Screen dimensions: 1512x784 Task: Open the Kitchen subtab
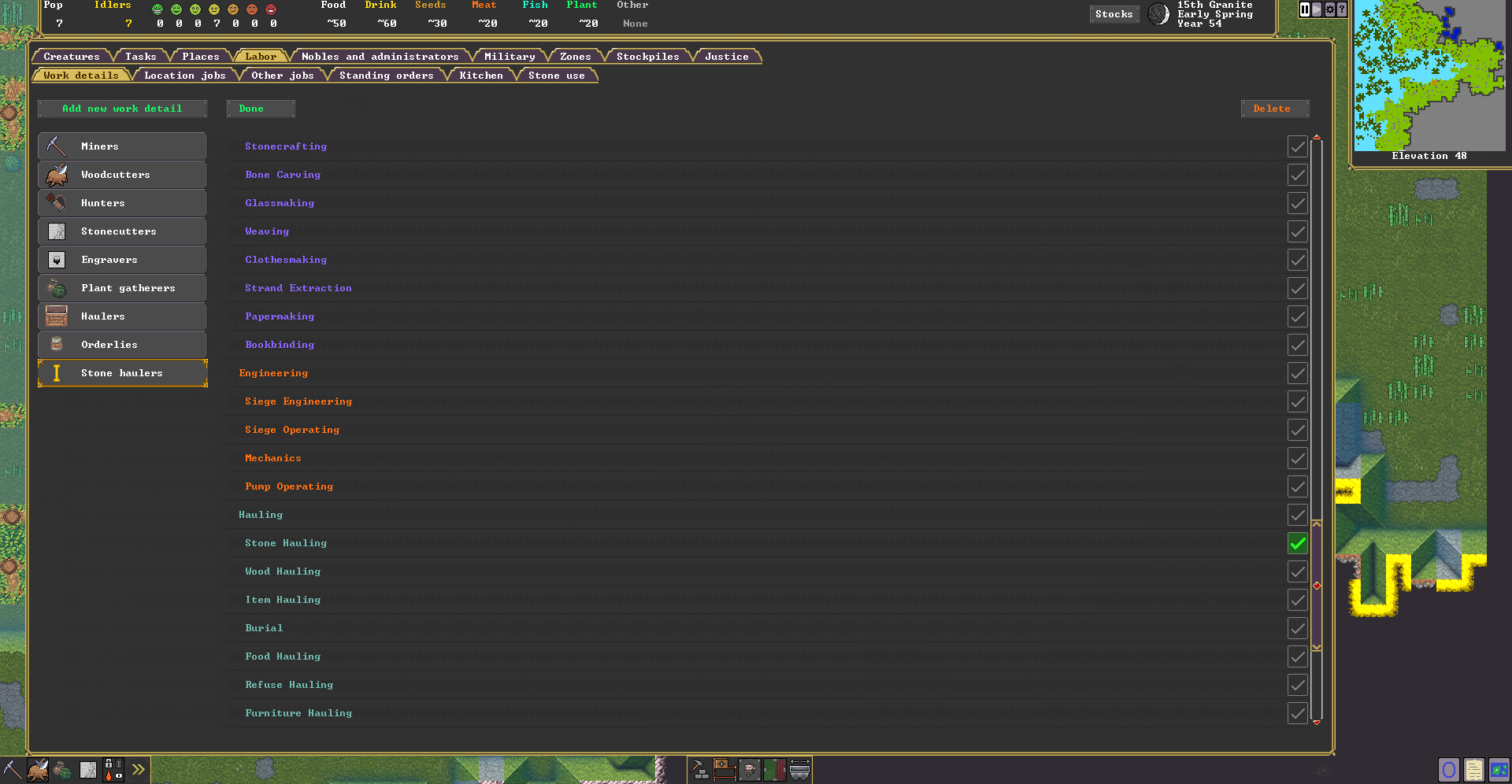pyautogui.click(x=481, y=76)
